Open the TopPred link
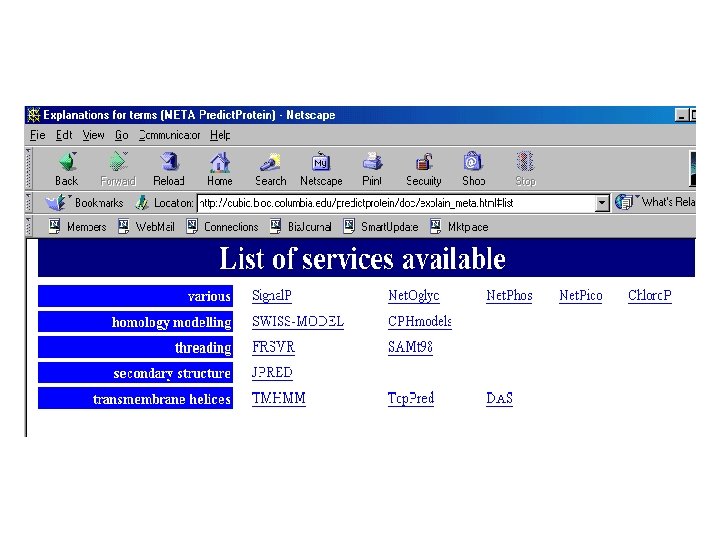Image resolution: width=720 pixels, height=540 pixels. (411, 398)
